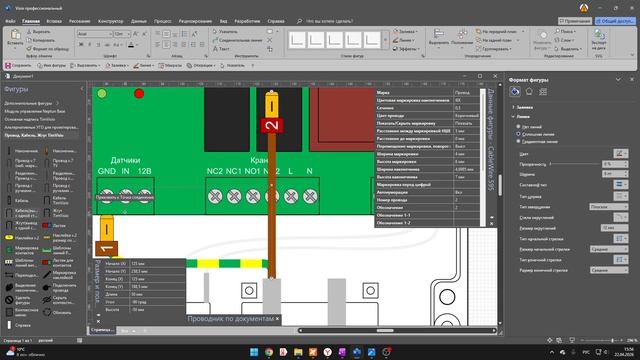Viewport: 640px width, 360px height.
Task: Switch to the Данные ribbon tab
Action: point(139,21)
